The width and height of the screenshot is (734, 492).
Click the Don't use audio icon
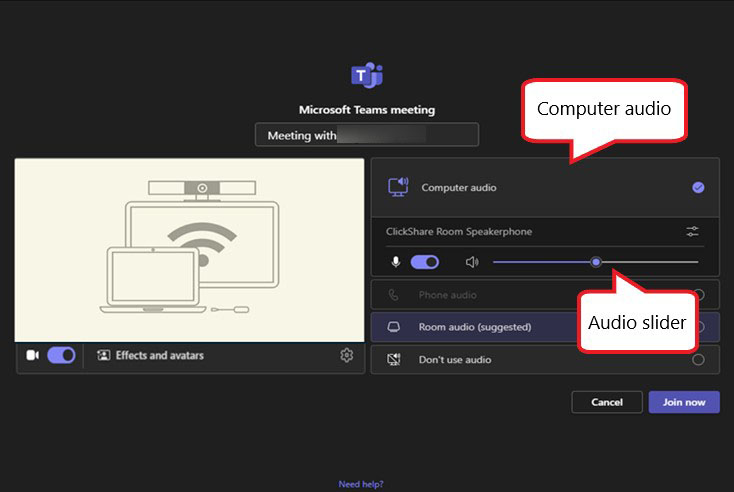click(394, 360)
